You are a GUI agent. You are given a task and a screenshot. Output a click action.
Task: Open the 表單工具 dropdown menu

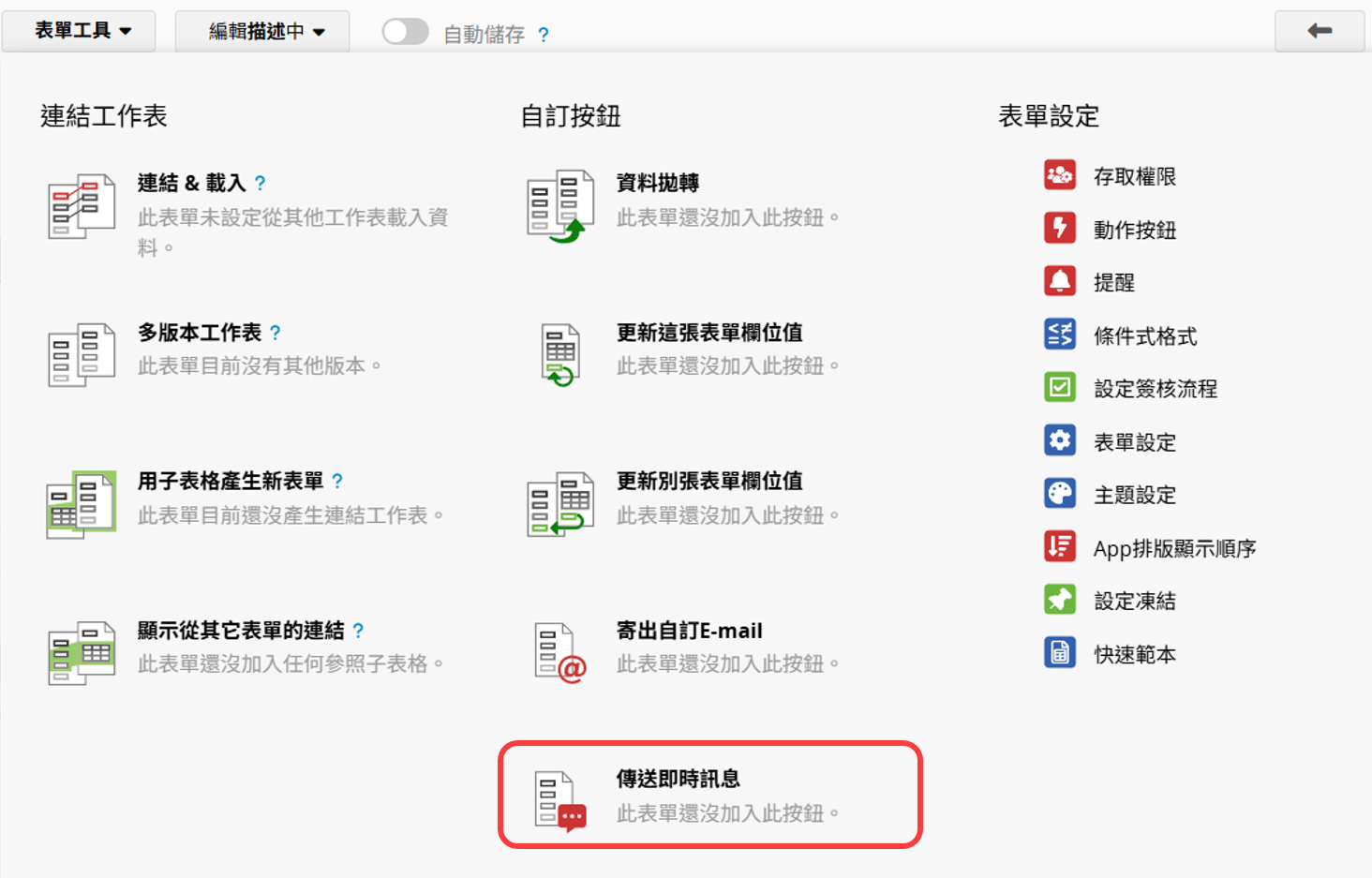[82, 31]
